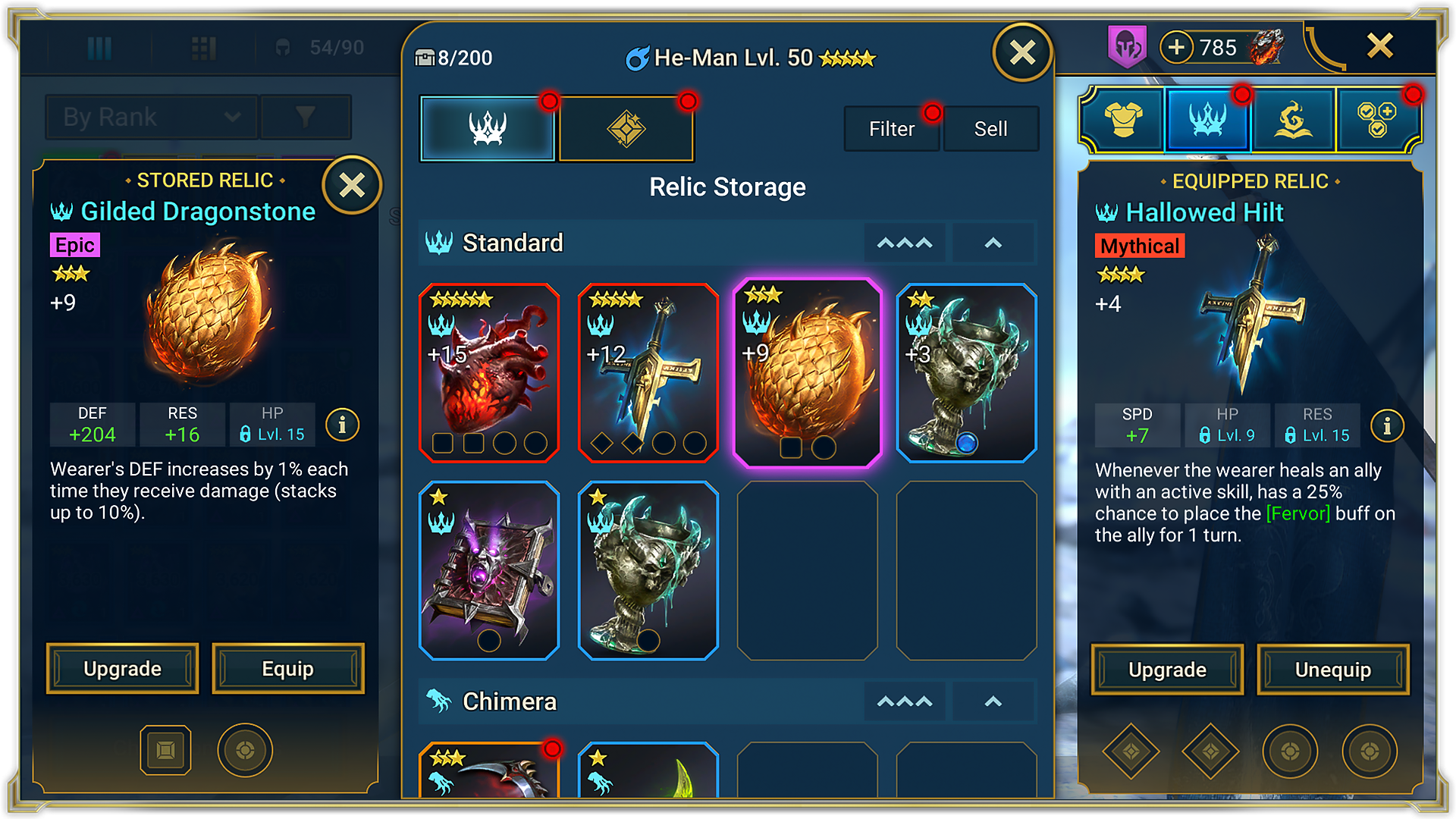Screen dimensions: 1456x819
Task: Collapse all with Standard triple chevron
Action: (x=904, y=243)
